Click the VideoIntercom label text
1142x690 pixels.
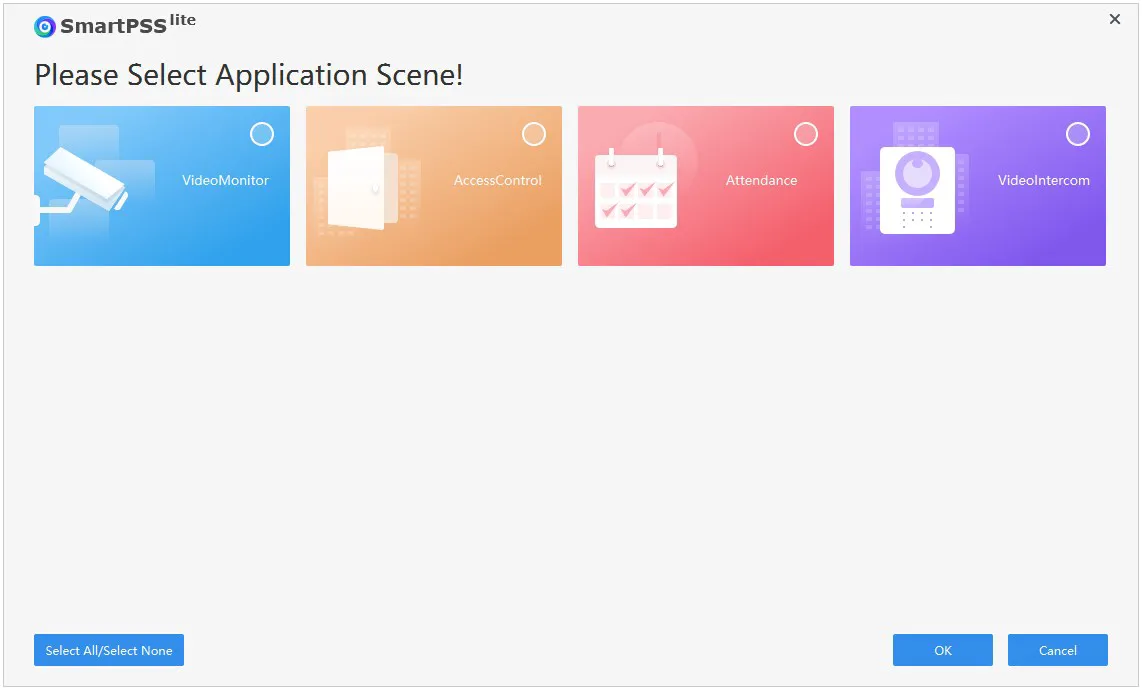point(1043,181)
